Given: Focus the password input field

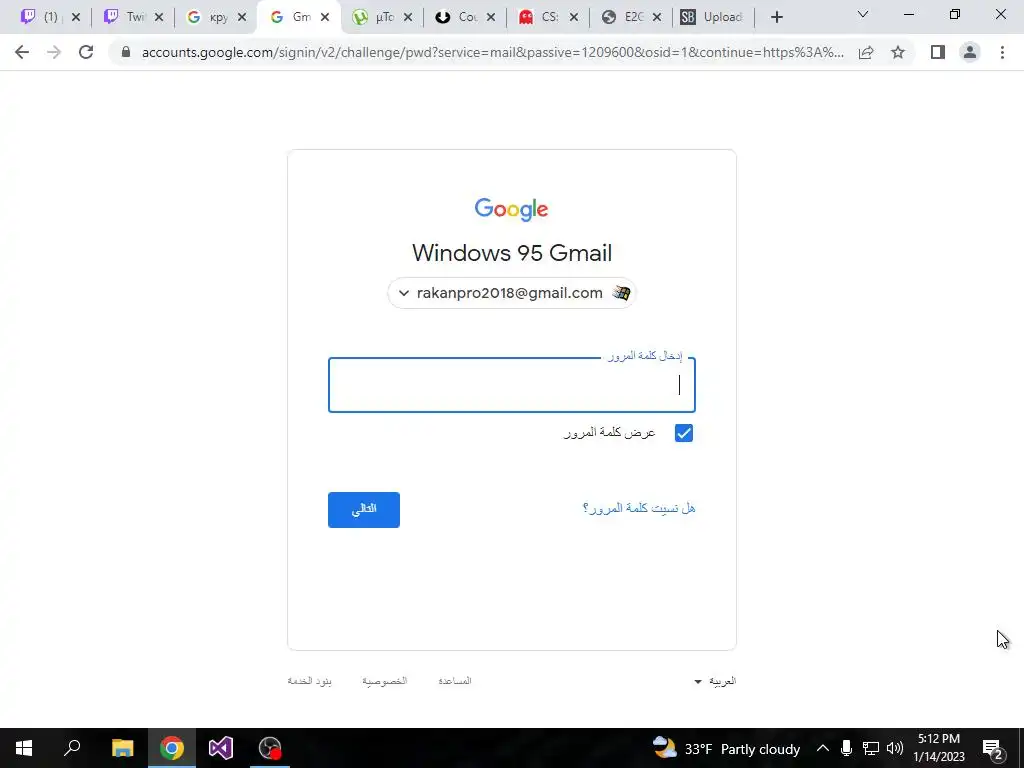Looking at the screenshot, I should pos(511,385).
